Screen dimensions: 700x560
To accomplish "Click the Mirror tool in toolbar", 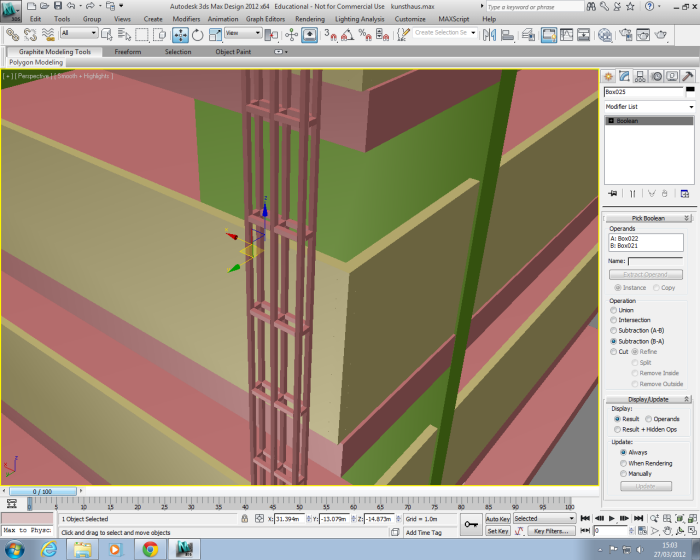I will tap(490, 34).
